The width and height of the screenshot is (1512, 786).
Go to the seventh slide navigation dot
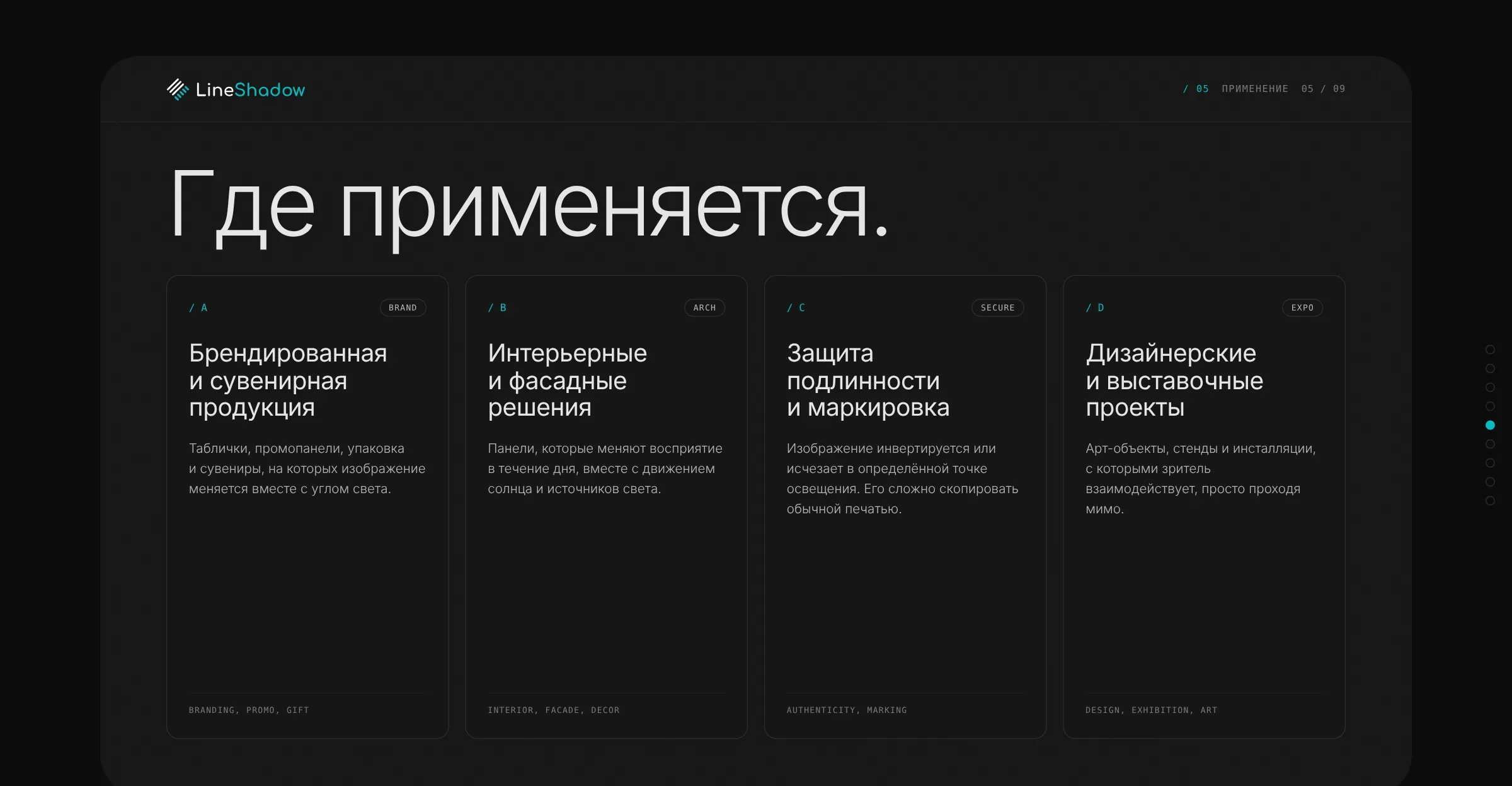(1490, 463)
